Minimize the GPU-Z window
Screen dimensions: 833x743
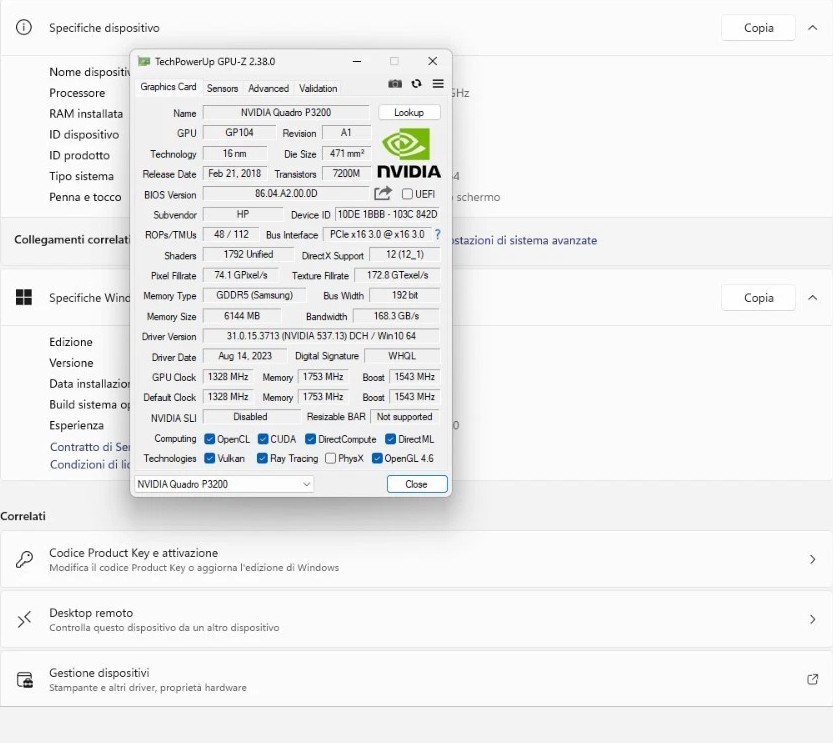357,61
